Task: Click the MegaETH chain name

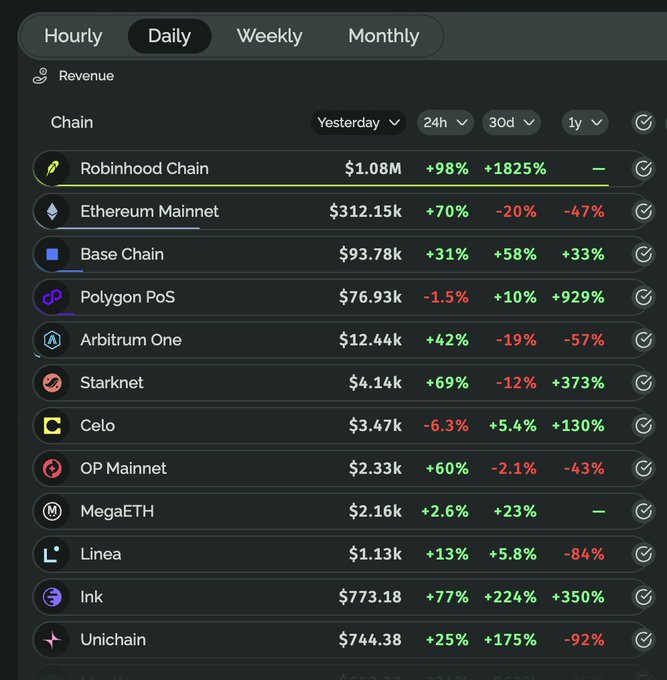Action: (x=117, y=511)
